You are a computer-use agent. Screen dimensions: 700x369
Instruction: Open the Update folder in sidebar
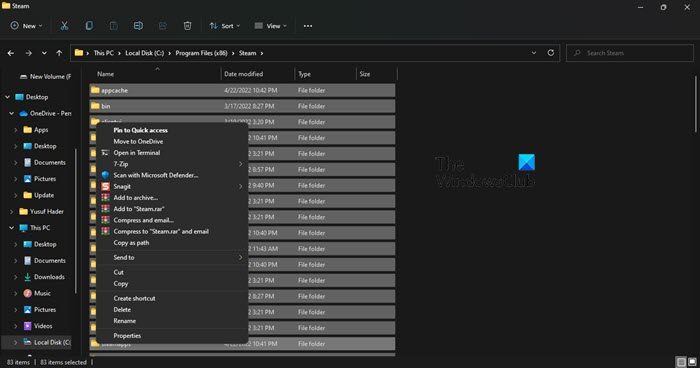click(44, 195)
